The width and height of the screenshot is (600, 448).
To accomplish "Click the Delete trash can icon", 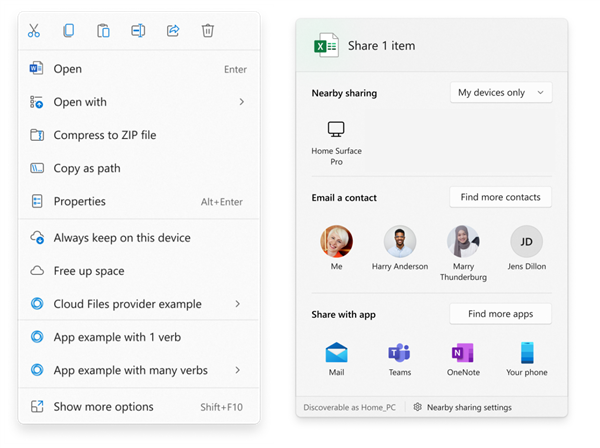I will click(x=208, y=30).
